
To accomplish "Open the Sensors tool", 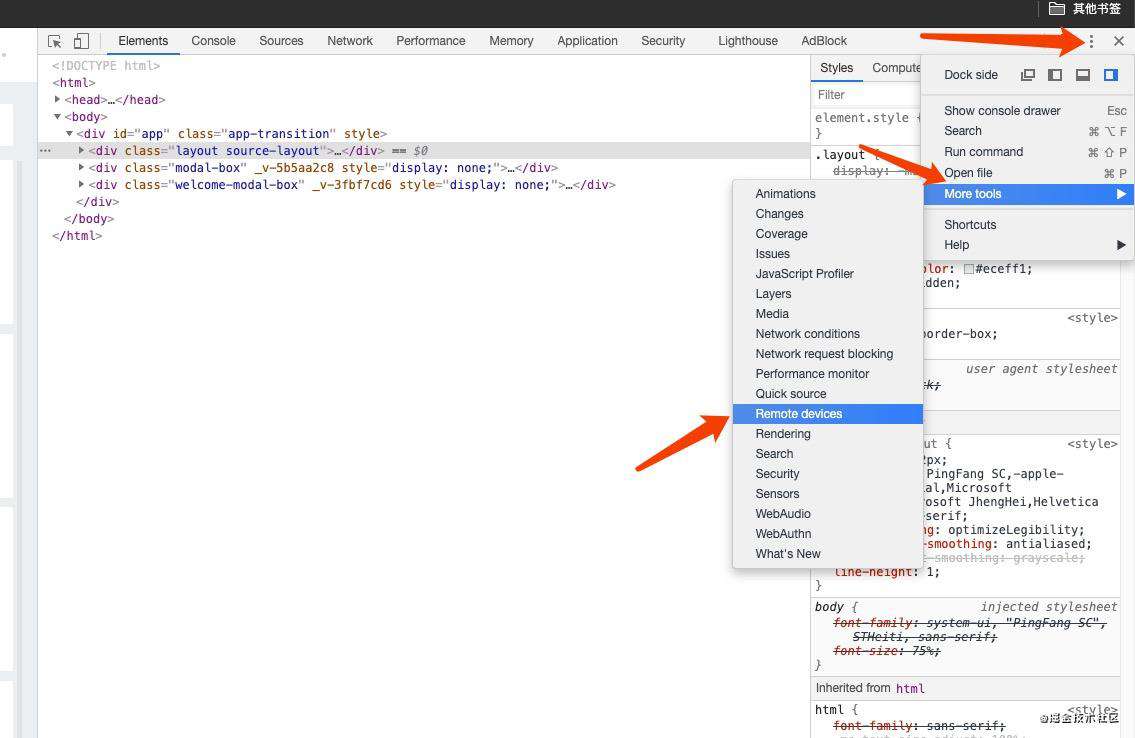I will point(828,494).
